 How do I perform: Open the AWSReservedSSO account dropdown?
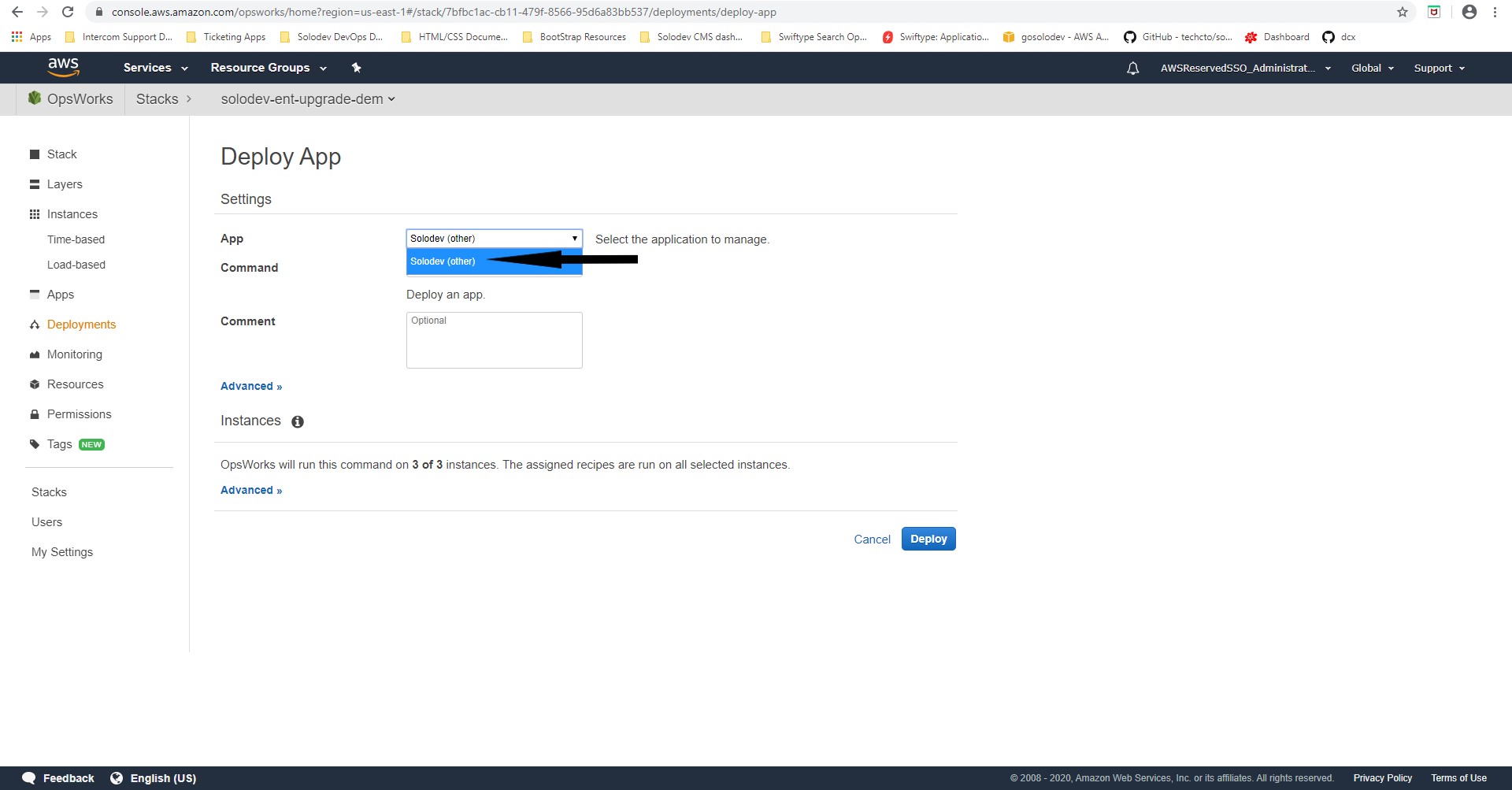1246,69
